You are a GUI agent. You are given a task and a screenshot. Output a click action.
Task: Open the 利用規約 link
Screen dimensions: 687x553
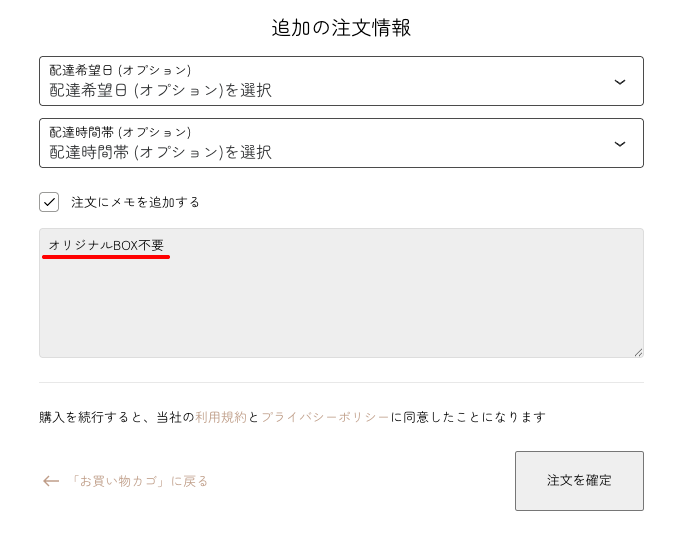click(x=220, y=417)
